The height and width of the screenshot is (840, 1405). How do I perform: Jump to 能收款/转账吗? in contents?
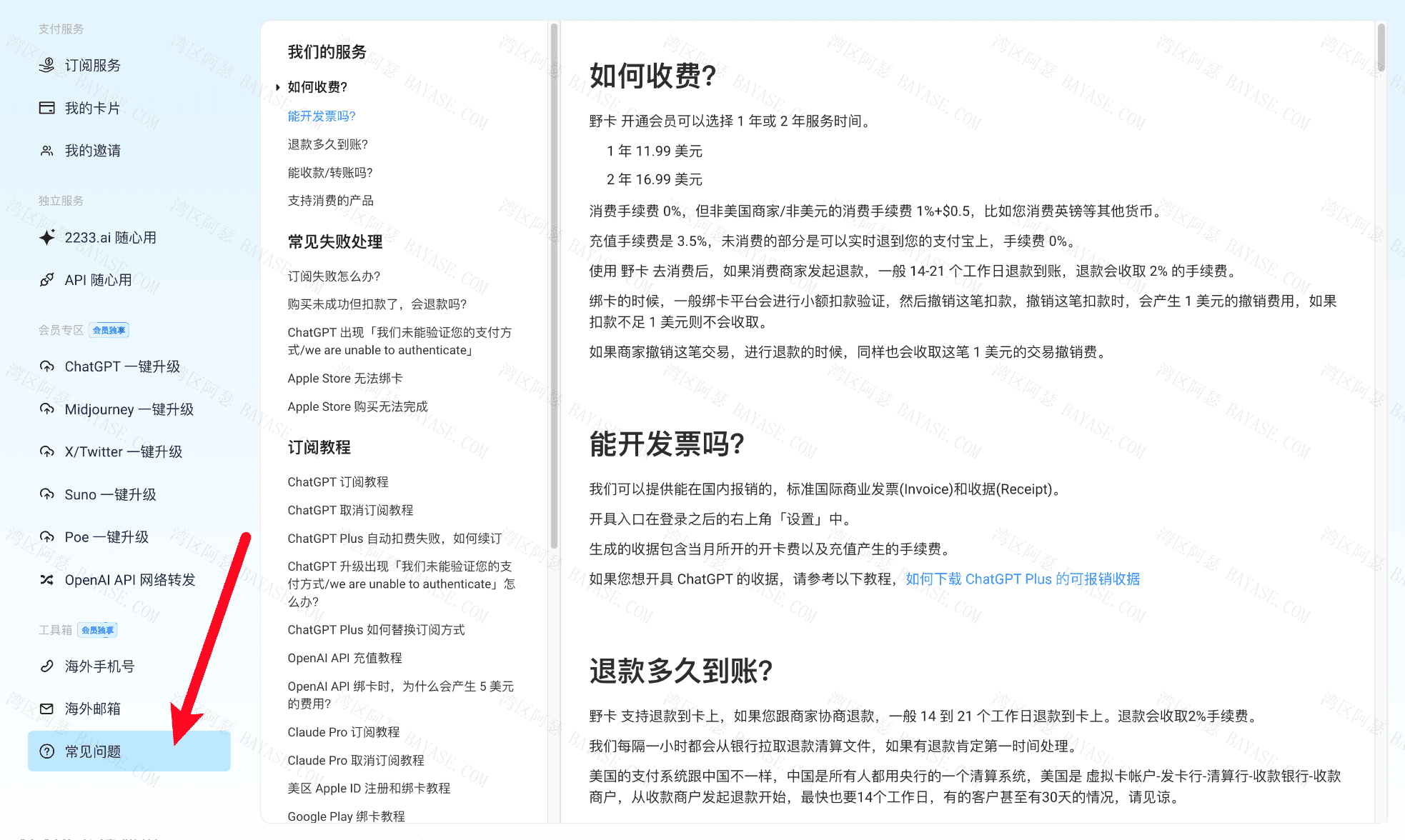pos(330,172)
